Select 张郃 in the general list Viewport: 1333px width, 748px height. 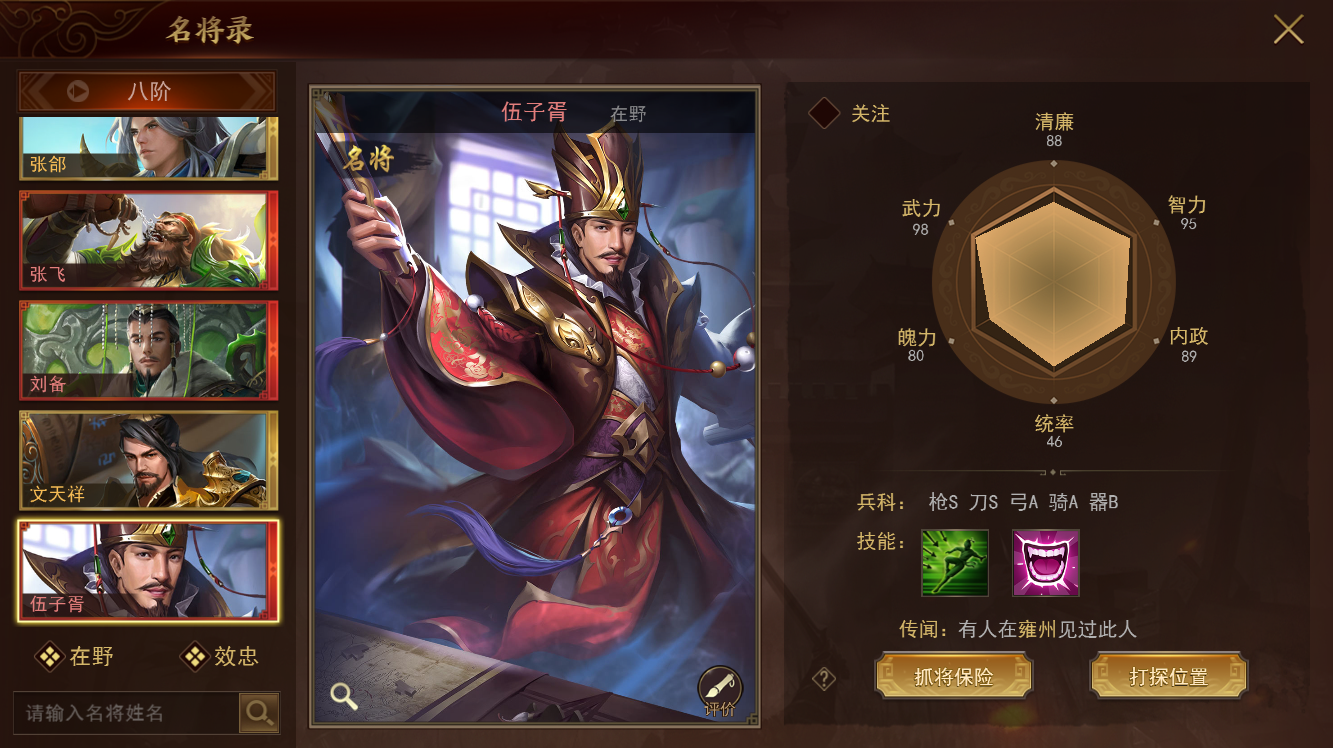(149, 149)
